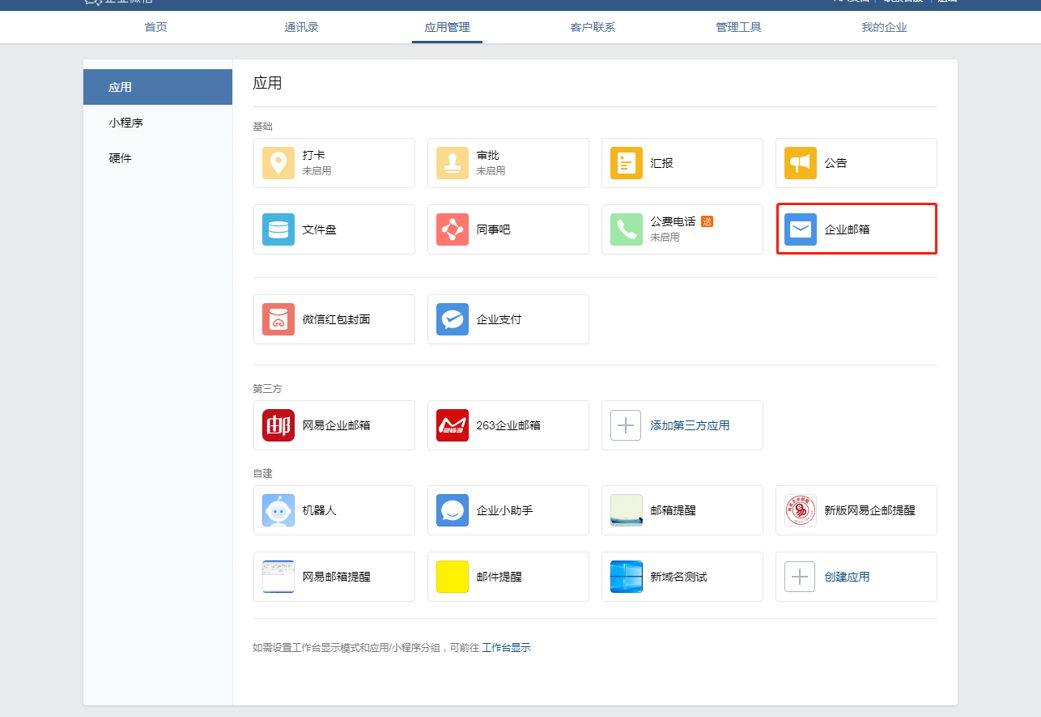This screenshot has width=1041, height=717.
Task: Open the 打卡 app icon
Action: (x=278, y=163)
